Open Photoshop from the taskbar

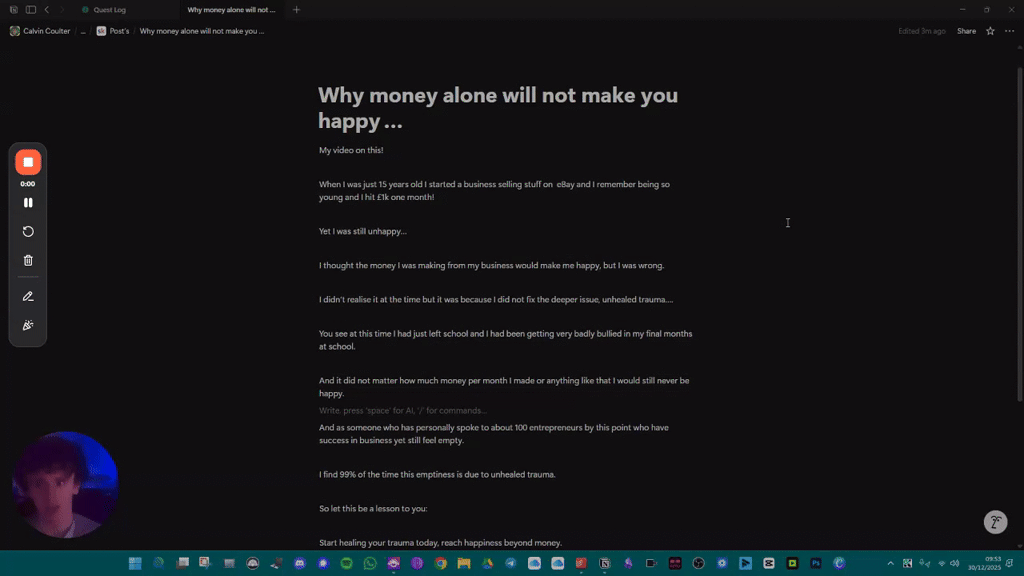tap(816, 563)
